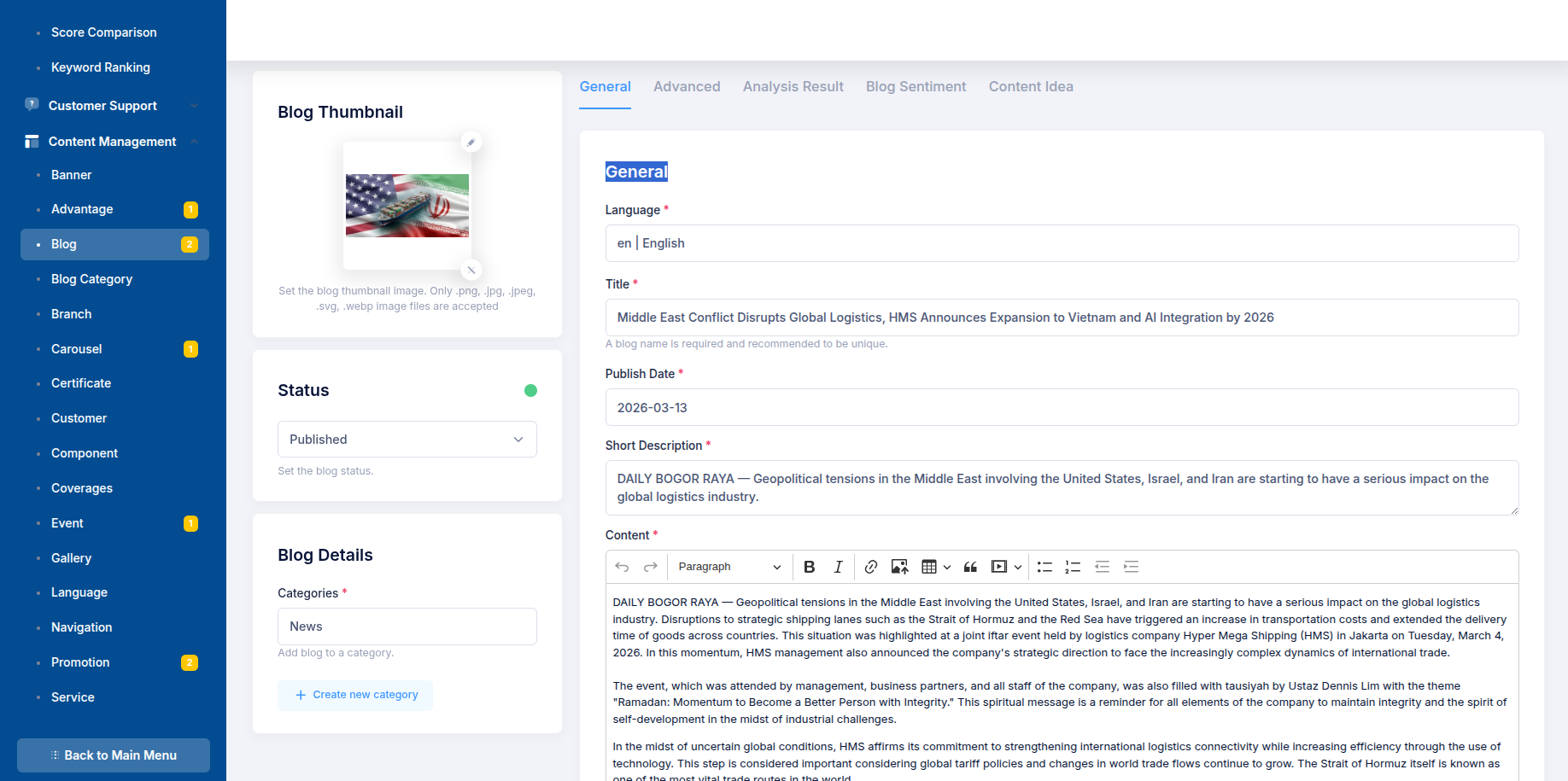Open the media options dropdown arrow
The width and height of the screenshot is (1568, 781).
click(1017, 567)
